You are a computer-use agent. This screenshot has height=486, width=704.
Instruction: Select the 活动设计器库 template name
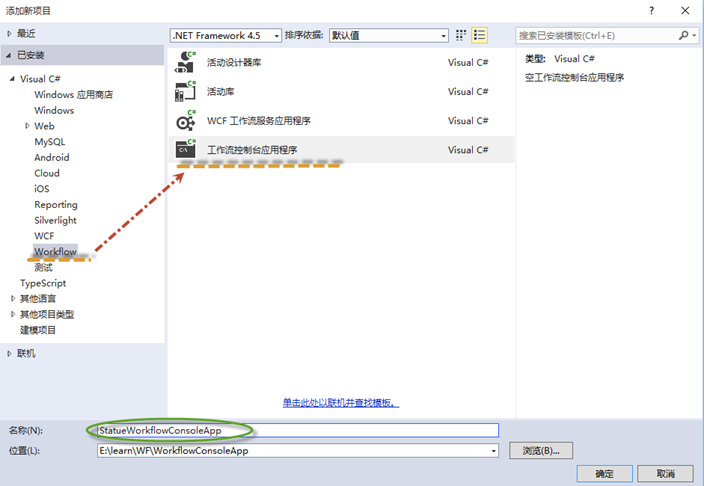pos(234,62)
